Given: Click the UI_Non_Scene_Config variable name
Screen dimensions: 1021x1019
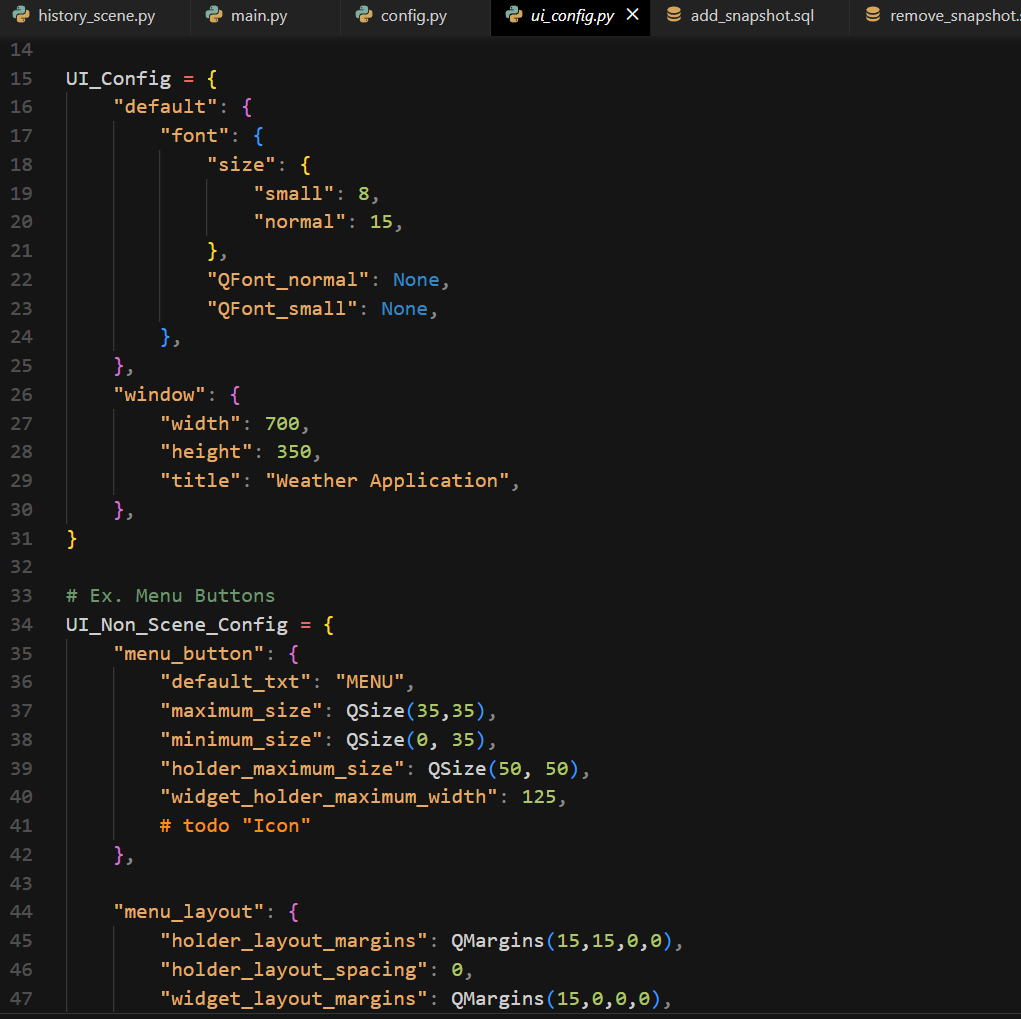Looking at the screenshot, I should click(x=175, y=625).
